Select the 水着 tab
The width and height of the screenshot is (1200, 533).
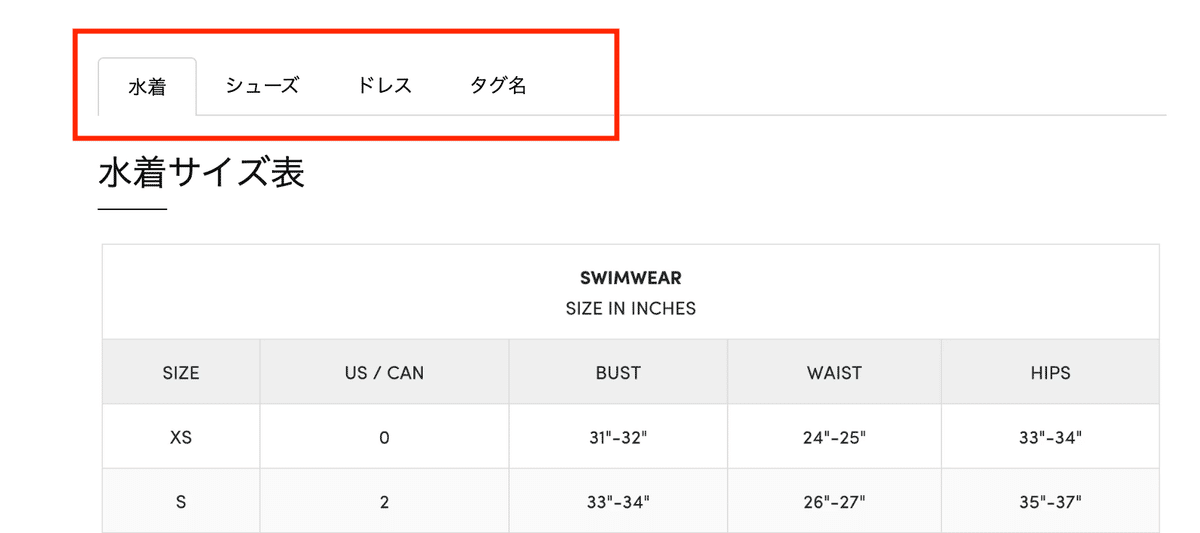coord(147,87)
